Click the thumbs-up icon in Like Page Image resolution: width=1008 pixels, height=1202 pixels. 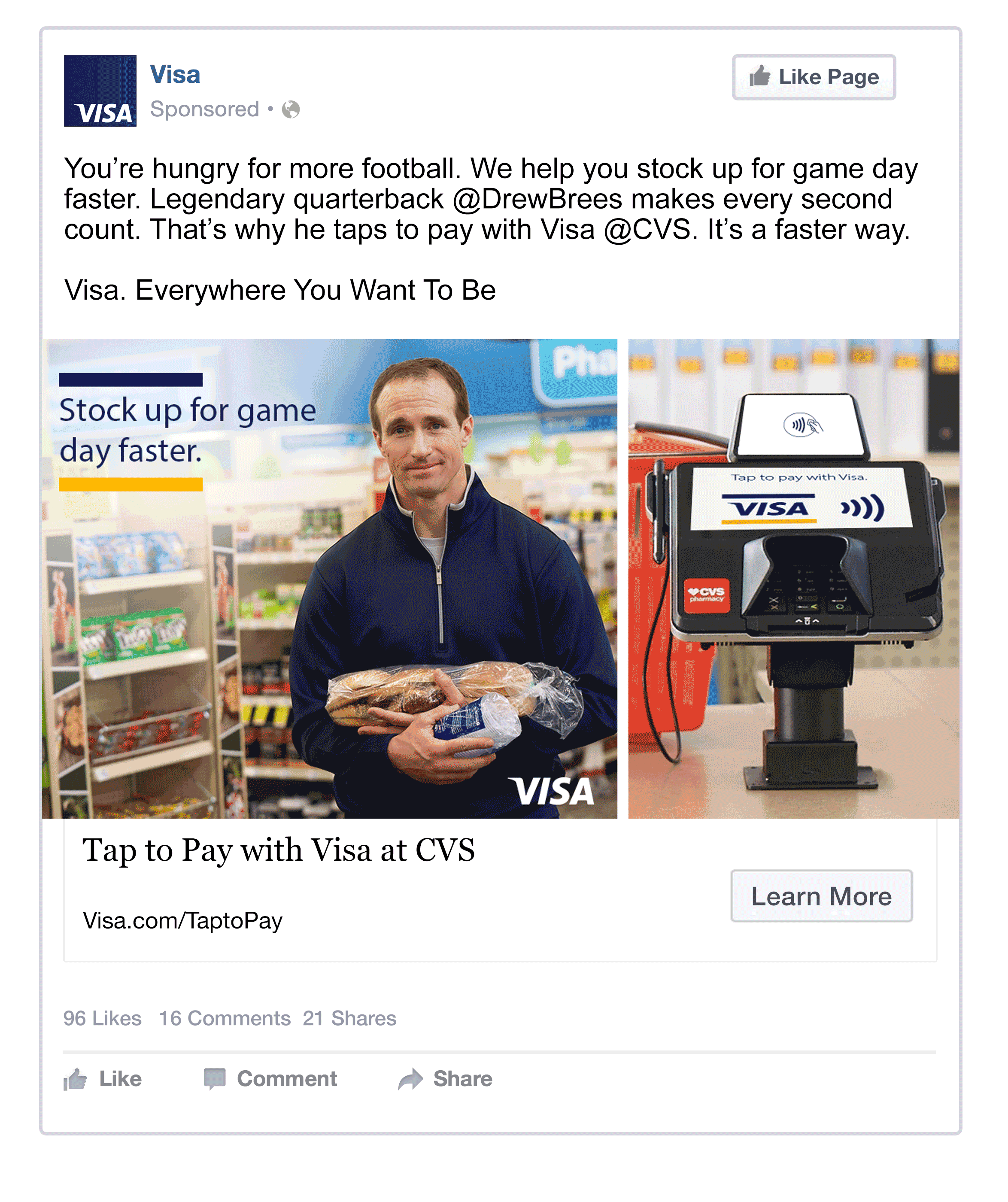tap(759, 76)
